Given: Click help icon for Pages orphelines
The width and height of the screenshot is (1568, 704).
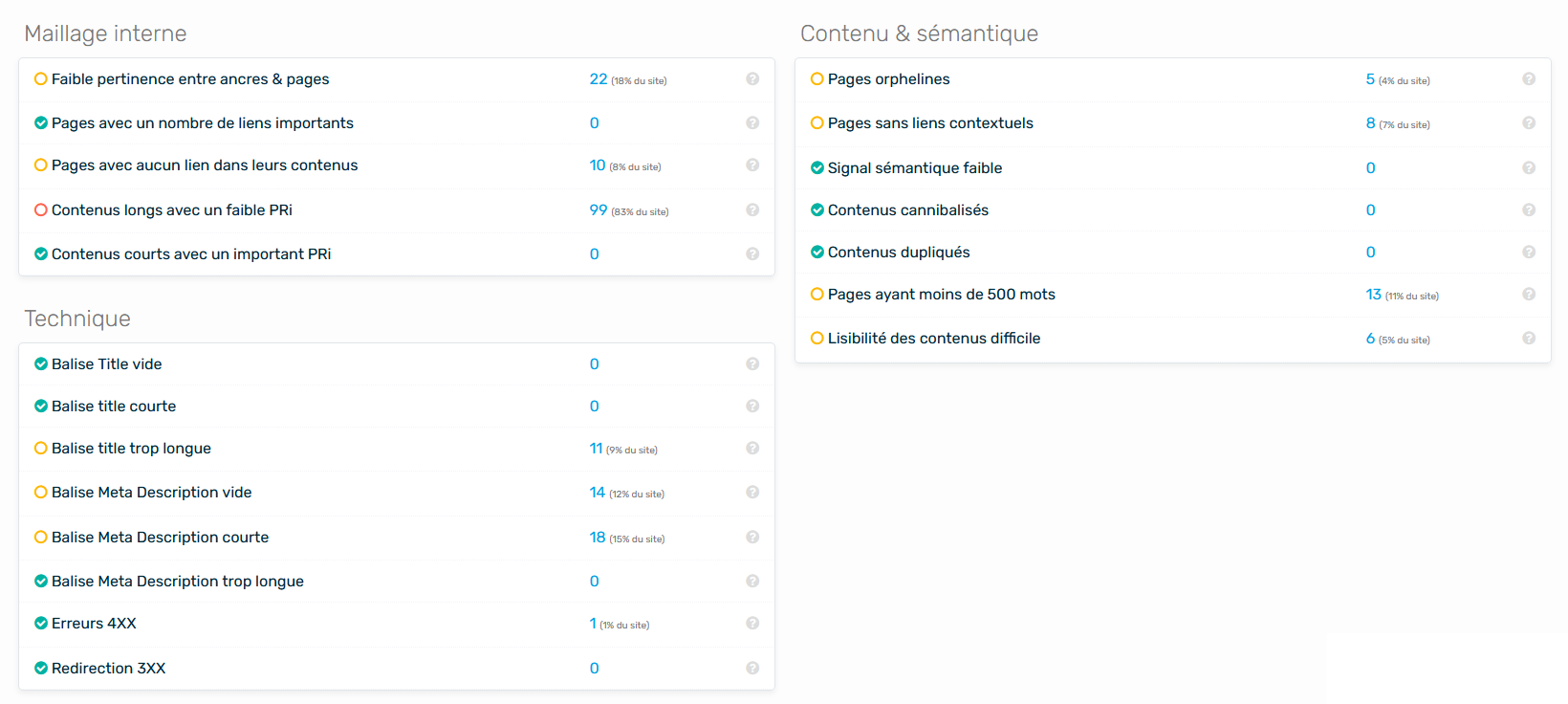Looking at the screenshot, I should coord(1529,79).
